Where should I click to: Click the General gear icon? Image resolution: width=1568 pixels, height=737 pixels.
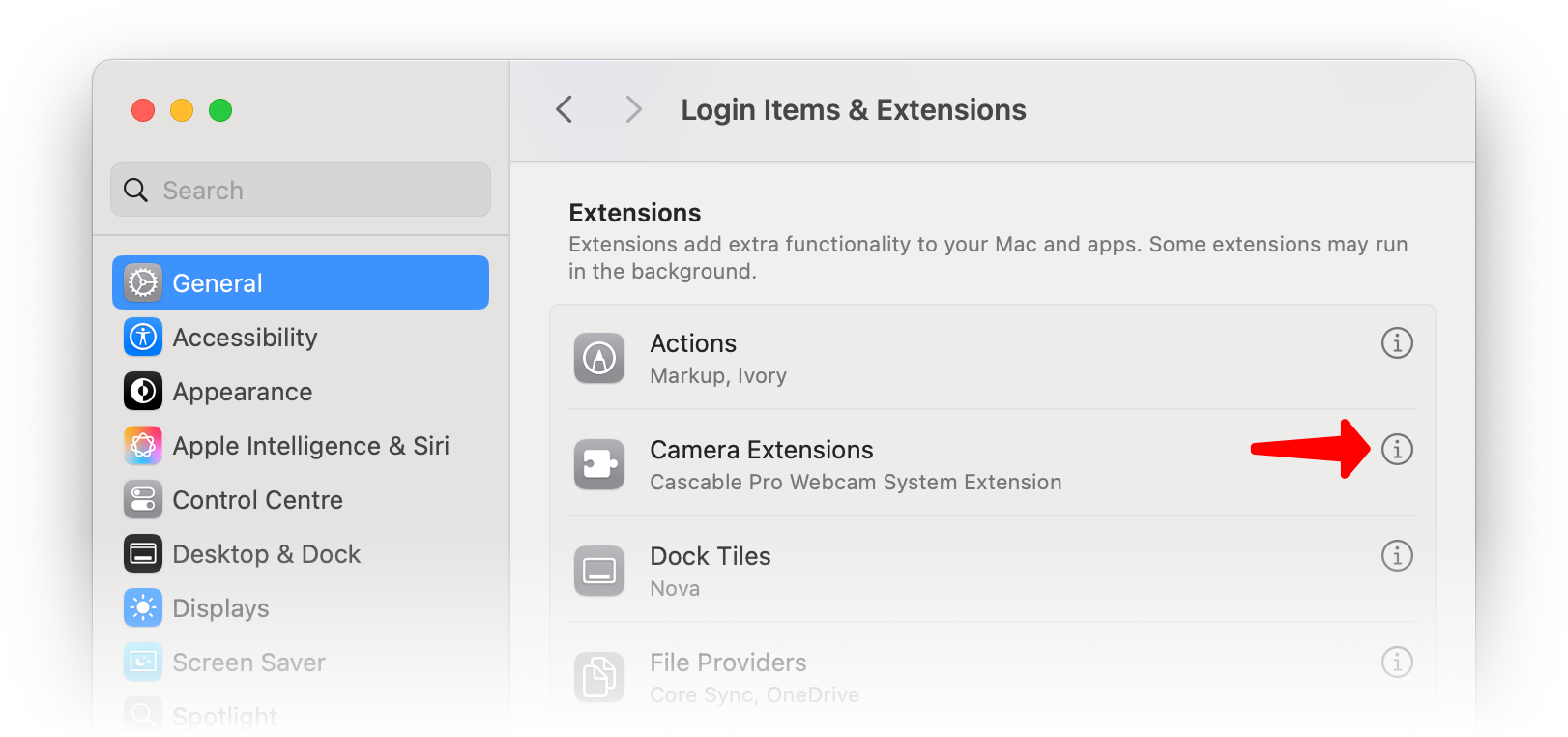click(143, 282)
